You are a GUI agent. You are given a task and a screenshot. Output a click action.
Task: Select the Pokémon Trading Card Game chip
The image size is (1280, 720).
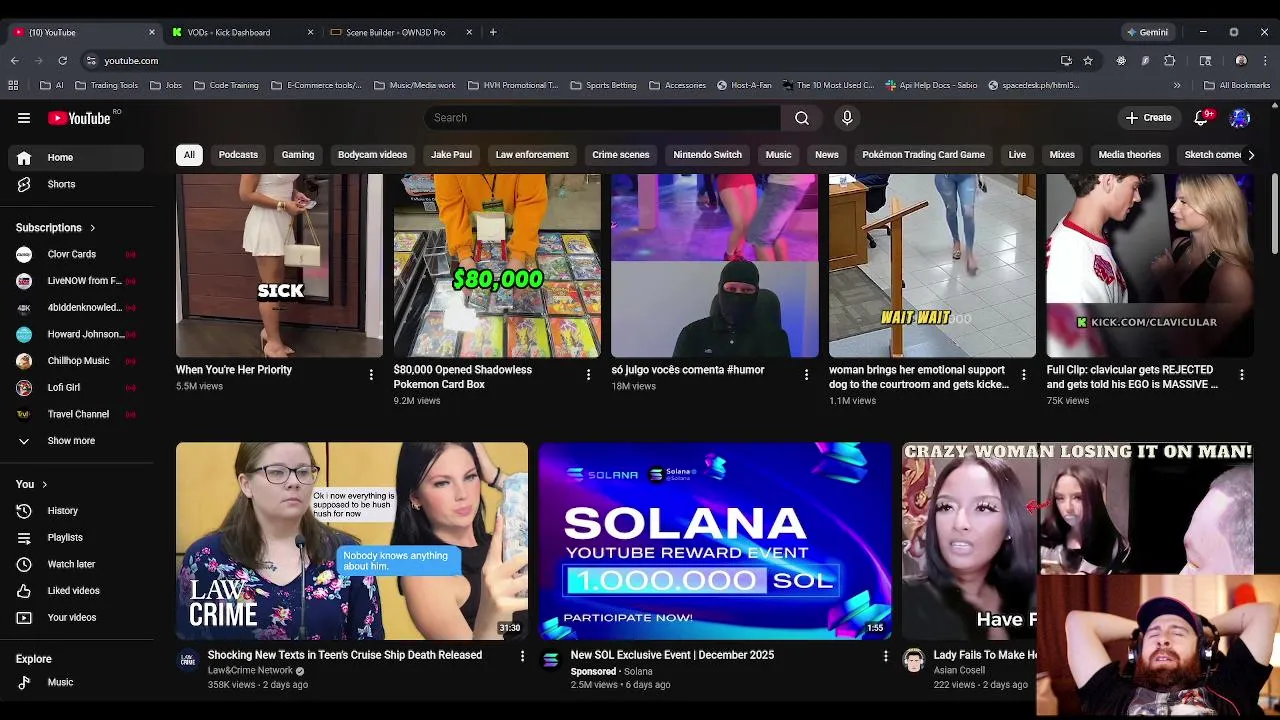[923, 155]
